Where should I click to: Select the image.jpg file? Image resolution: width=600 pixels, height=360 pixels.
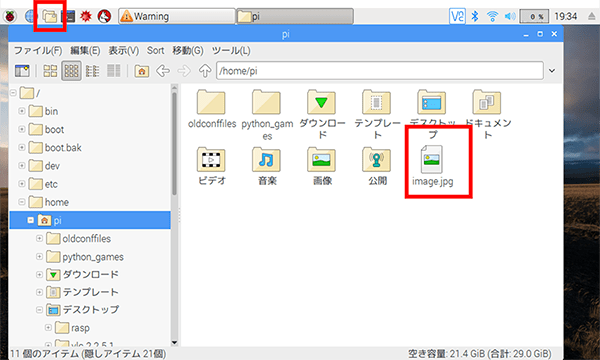point(432,166)
